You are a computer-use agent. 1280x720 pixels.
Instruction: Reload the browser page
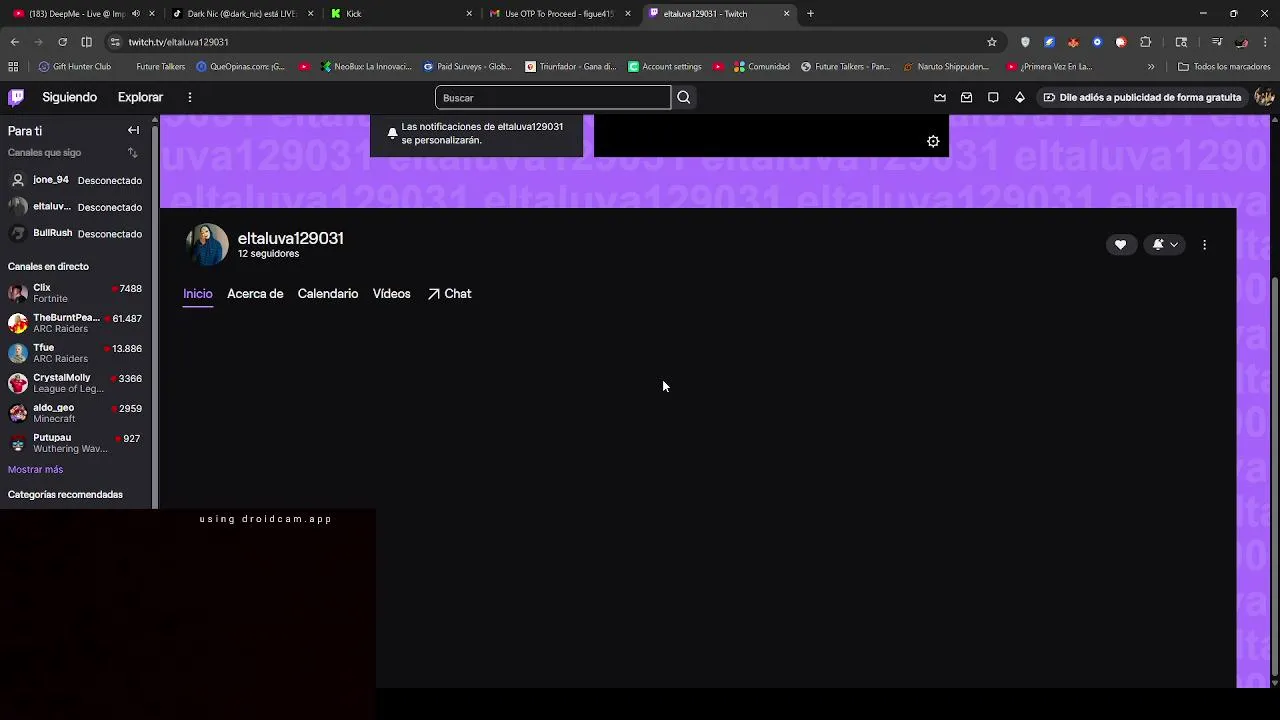click(x=62, y=42)
